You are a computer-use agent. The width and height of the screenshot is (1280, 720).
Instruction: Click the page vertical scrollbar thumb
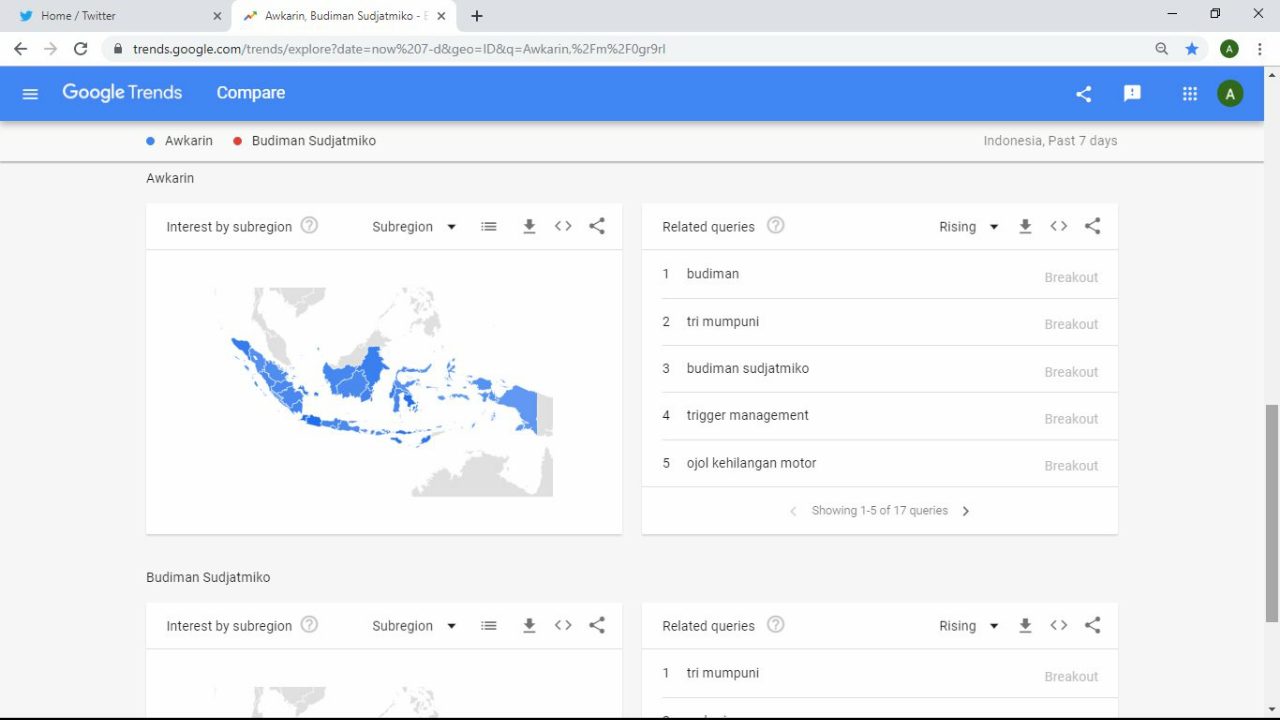pos(1272,512)
